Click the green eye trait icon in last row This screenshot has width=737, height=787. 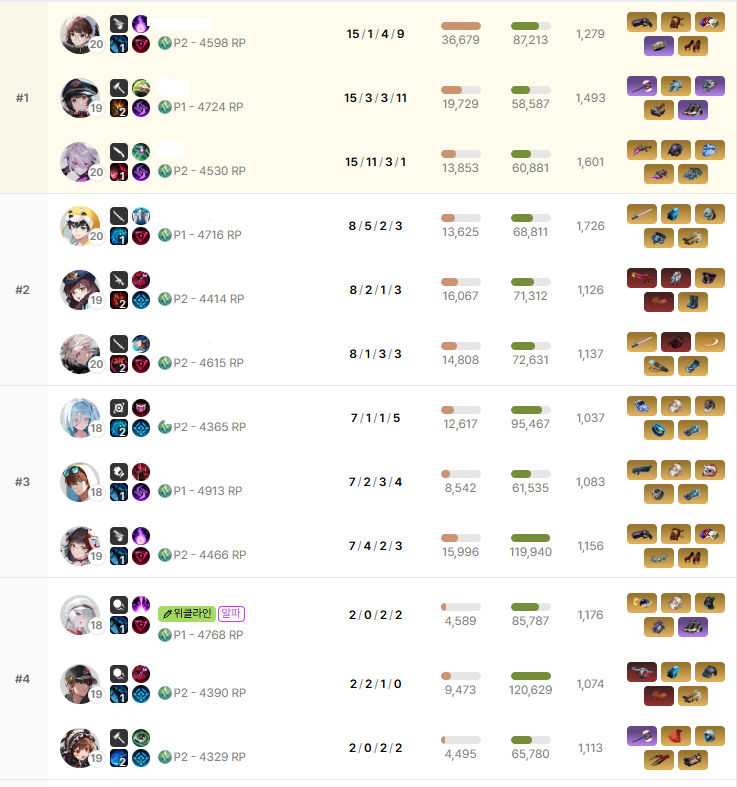pos(141,738)
